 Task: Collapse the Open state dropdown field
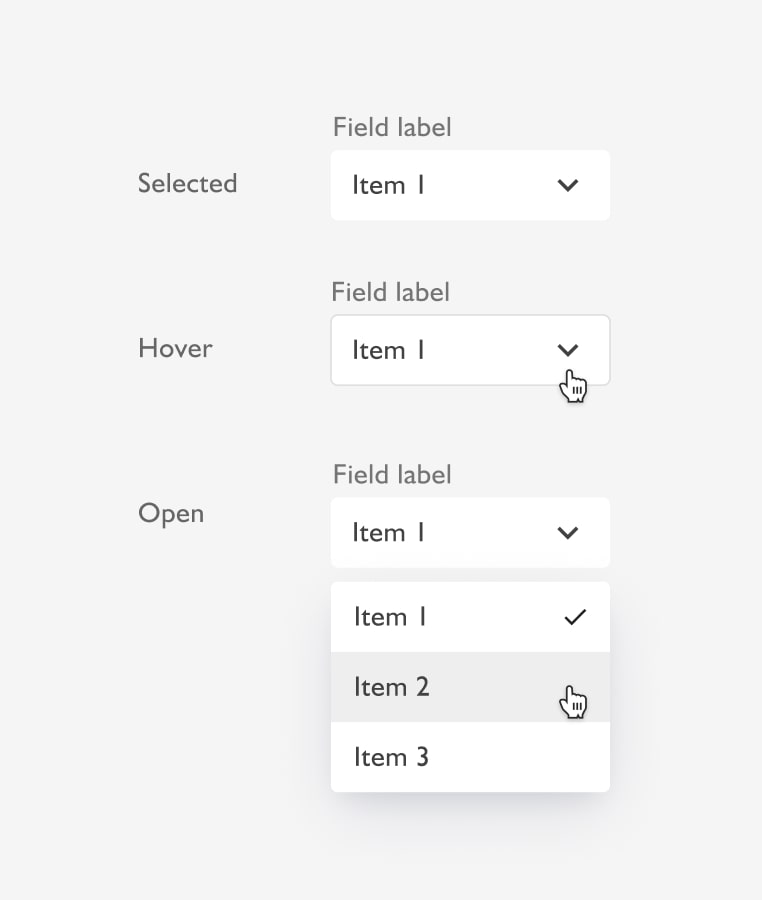click(x=470, y=533)
